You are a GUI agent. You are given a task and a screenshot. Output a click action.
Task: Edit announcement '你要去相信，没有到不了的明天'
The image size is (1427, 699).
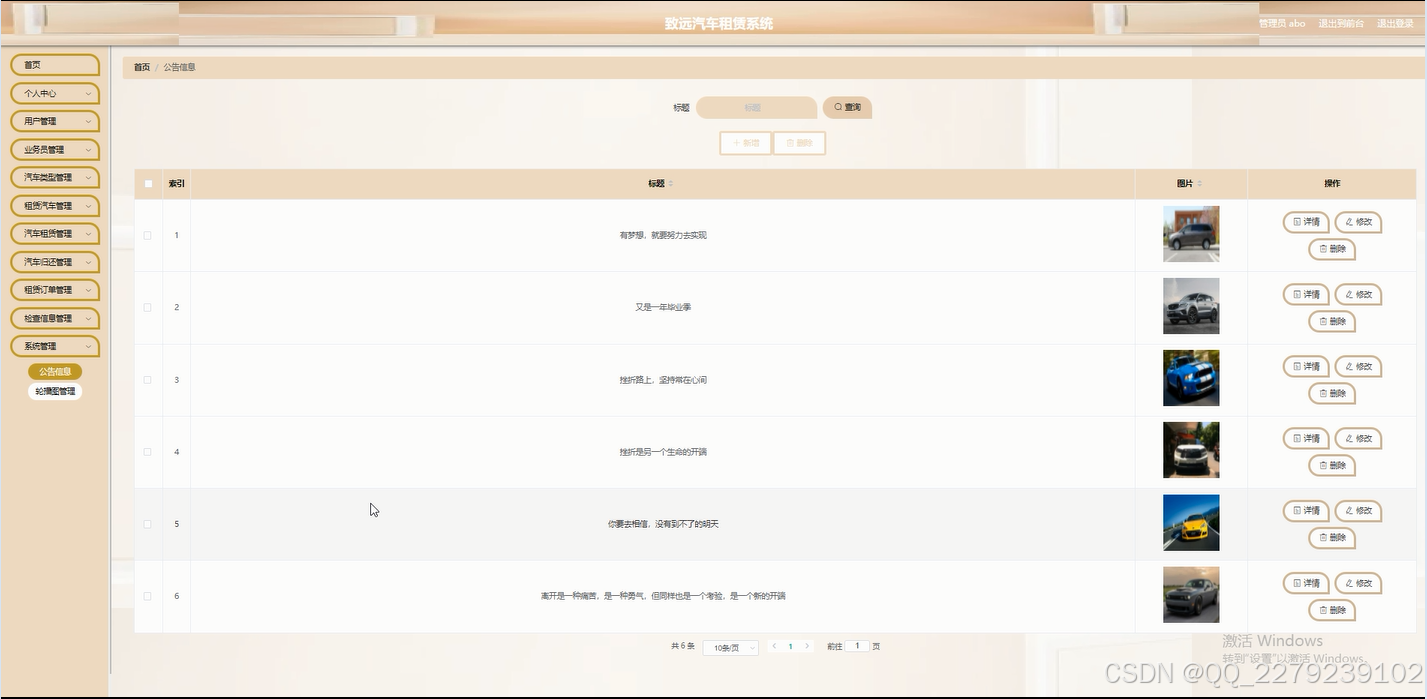pyautogui.click(x=1357, y=510)
